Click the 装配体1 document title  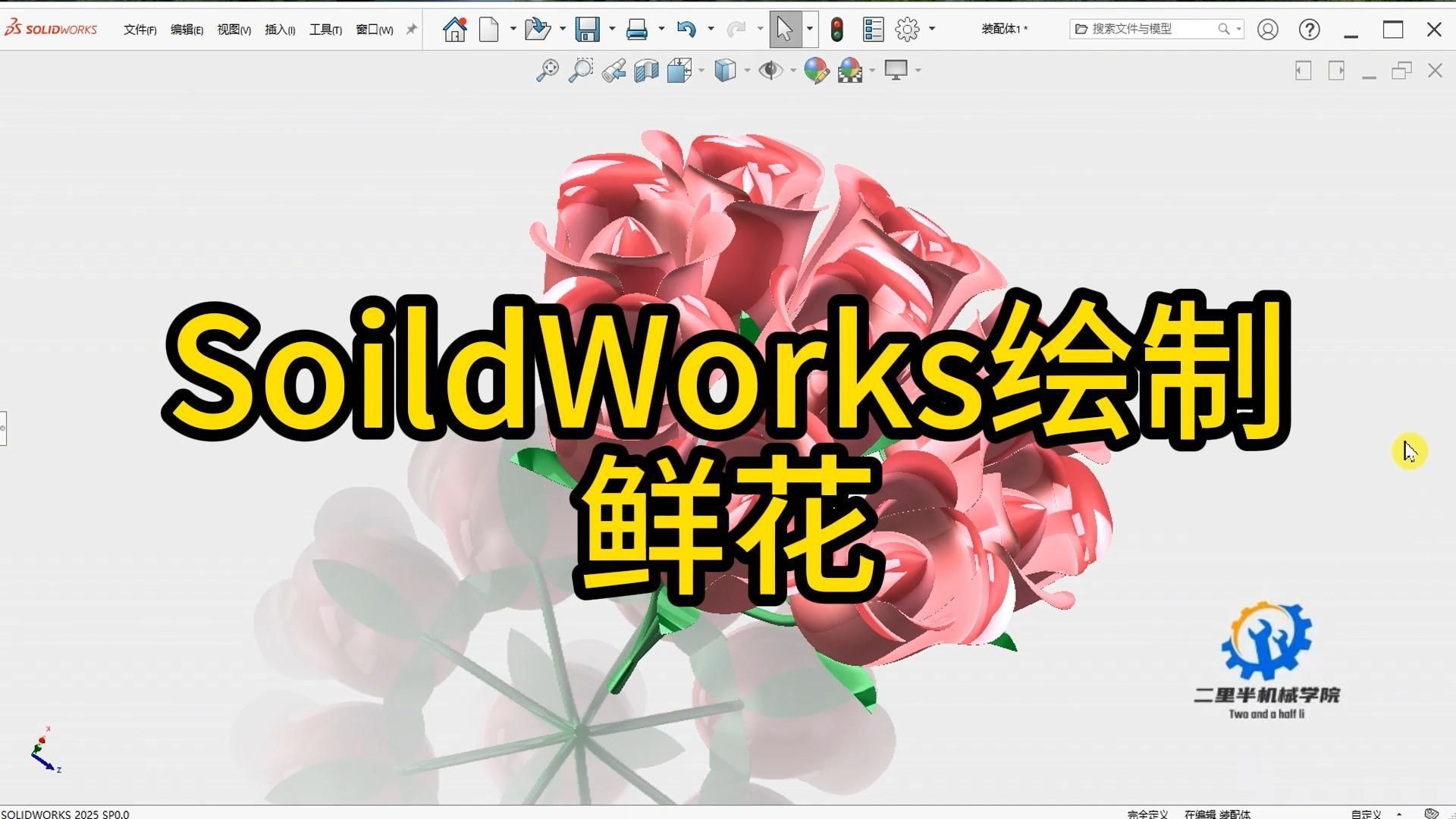tap(1004, 29)
